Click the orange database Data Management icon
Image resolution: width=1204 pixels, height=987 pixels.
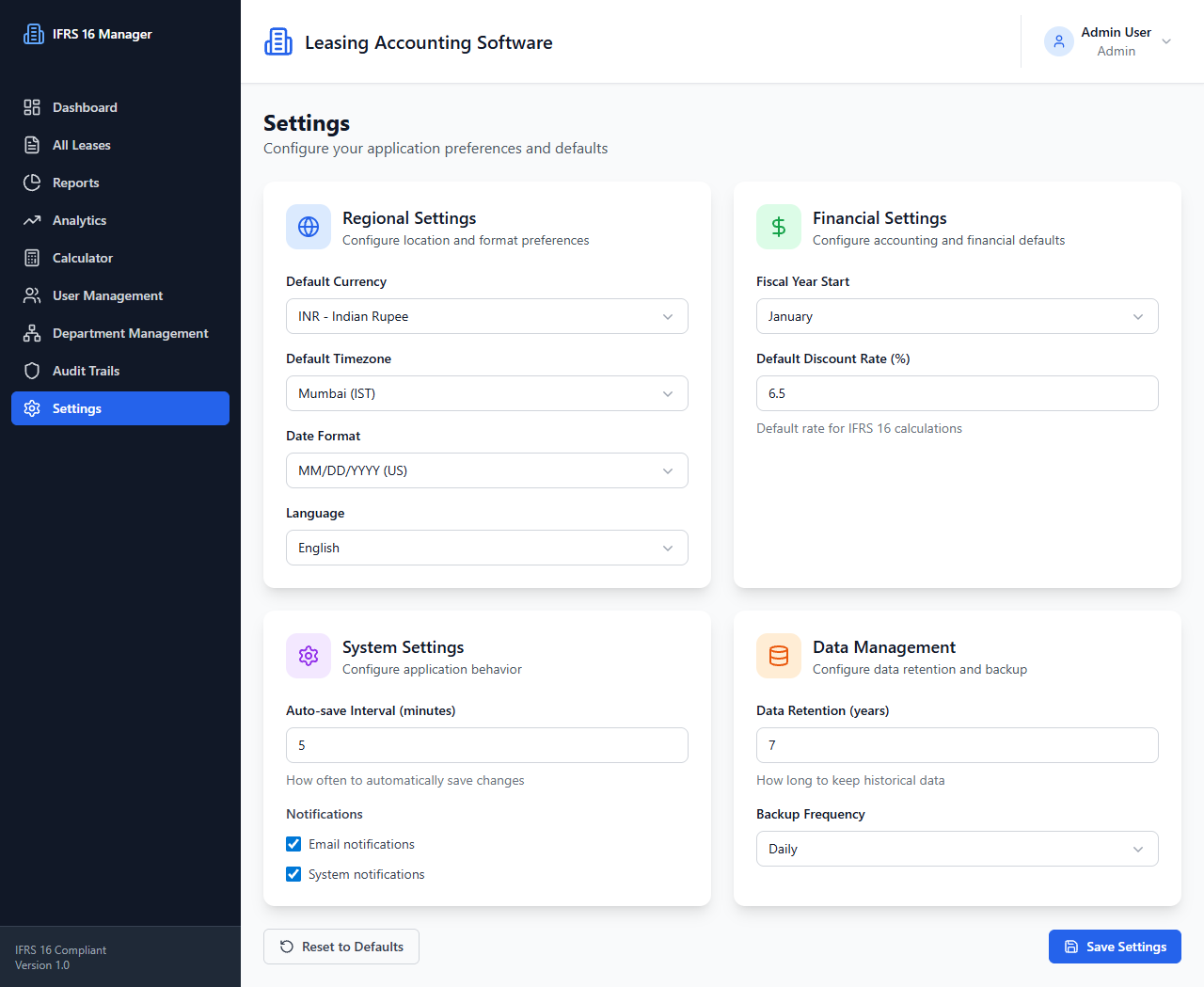(779, 656)
